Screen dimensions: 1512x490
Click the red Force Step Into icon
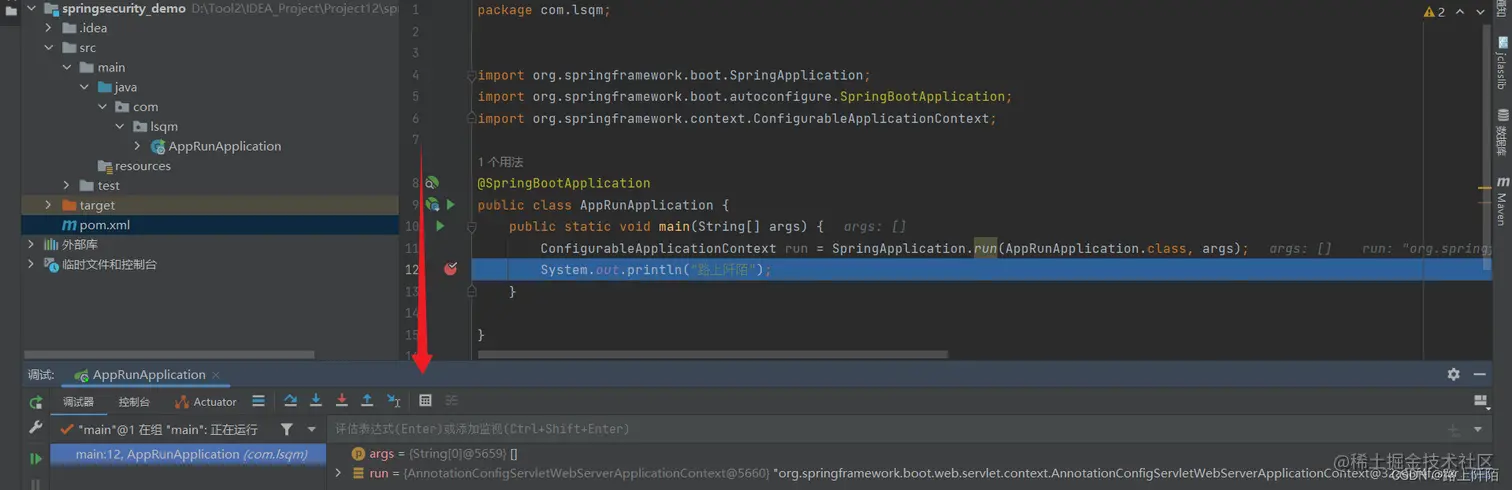[x=341, y=401]
